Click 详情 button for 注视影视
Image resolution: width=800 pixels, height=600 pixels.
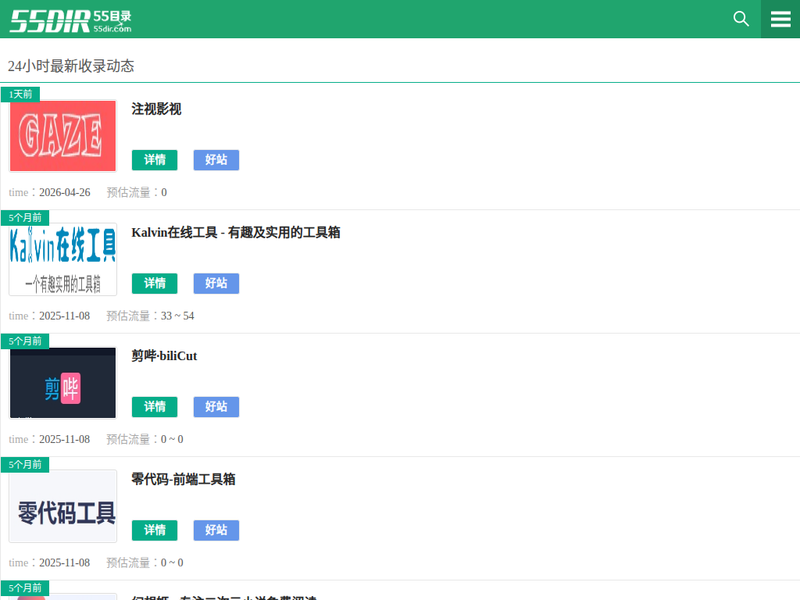coord(154,160)
